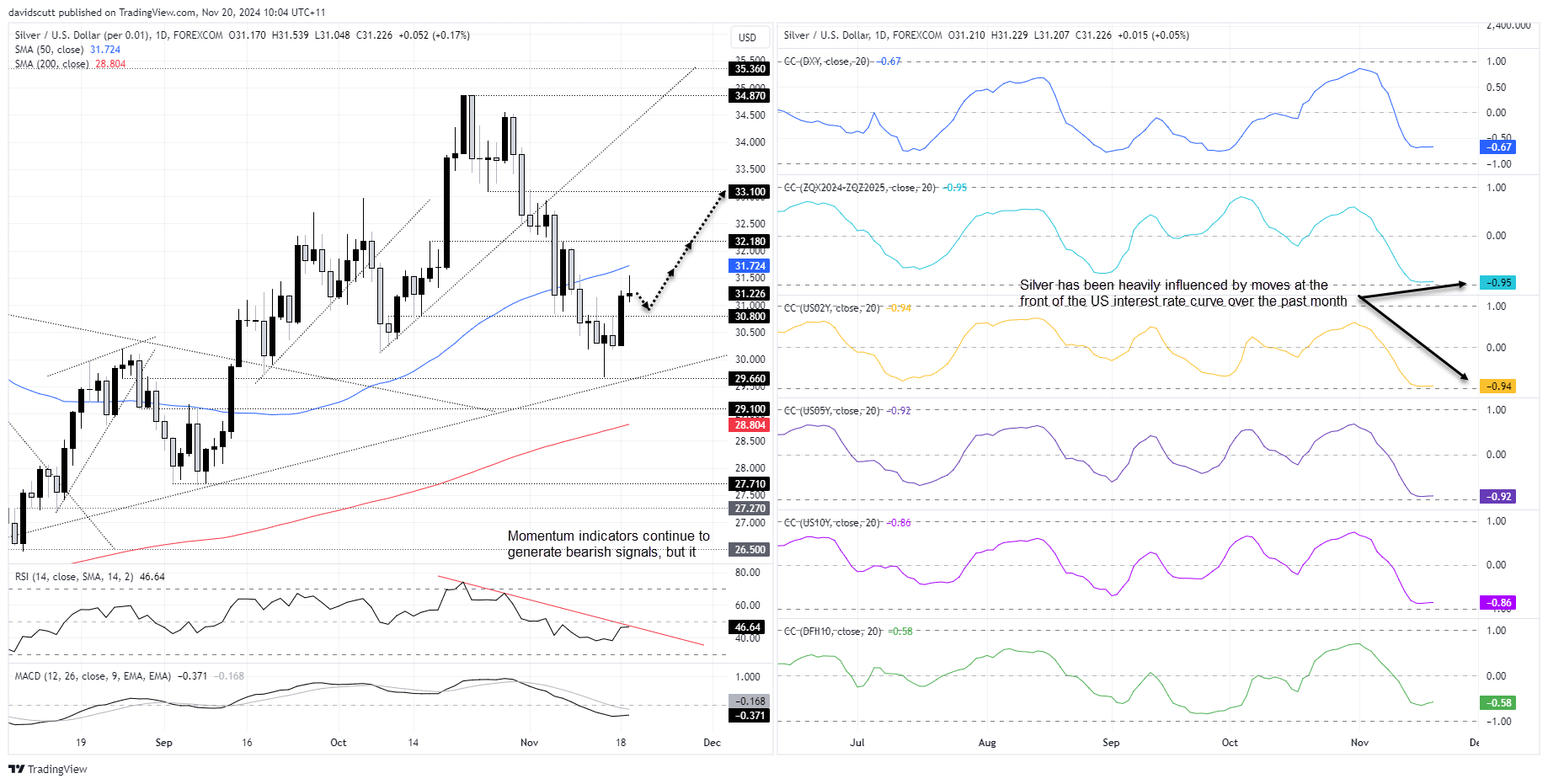Select the black -0.371 MACD value label
The image size is (1548, 784).
750,716
